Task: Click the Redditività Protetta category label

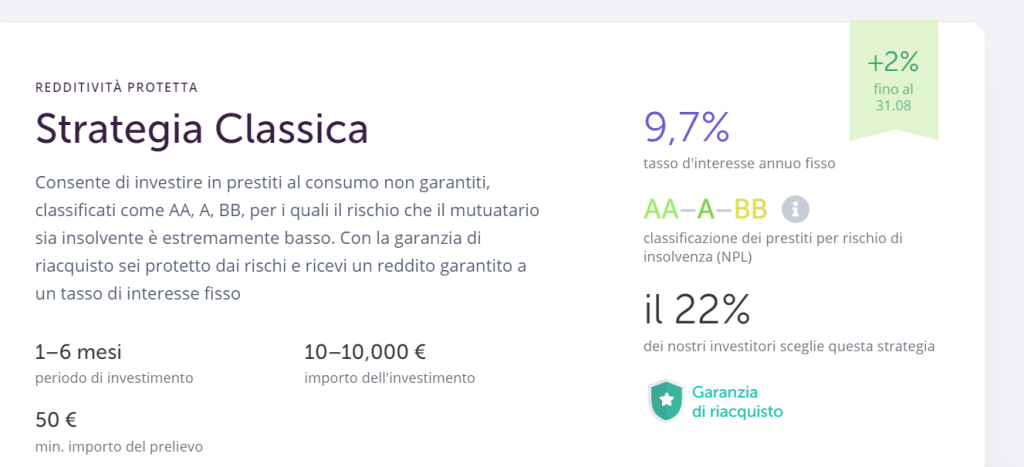Action: coord(116,88)
